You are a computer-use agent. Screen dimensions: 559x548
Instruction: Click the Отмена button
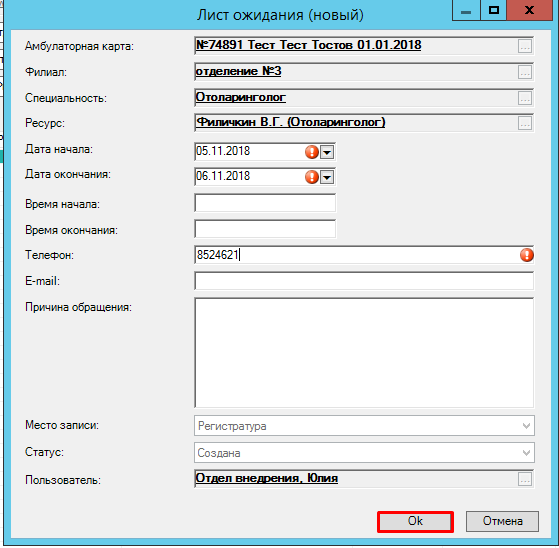coord(502,522)
